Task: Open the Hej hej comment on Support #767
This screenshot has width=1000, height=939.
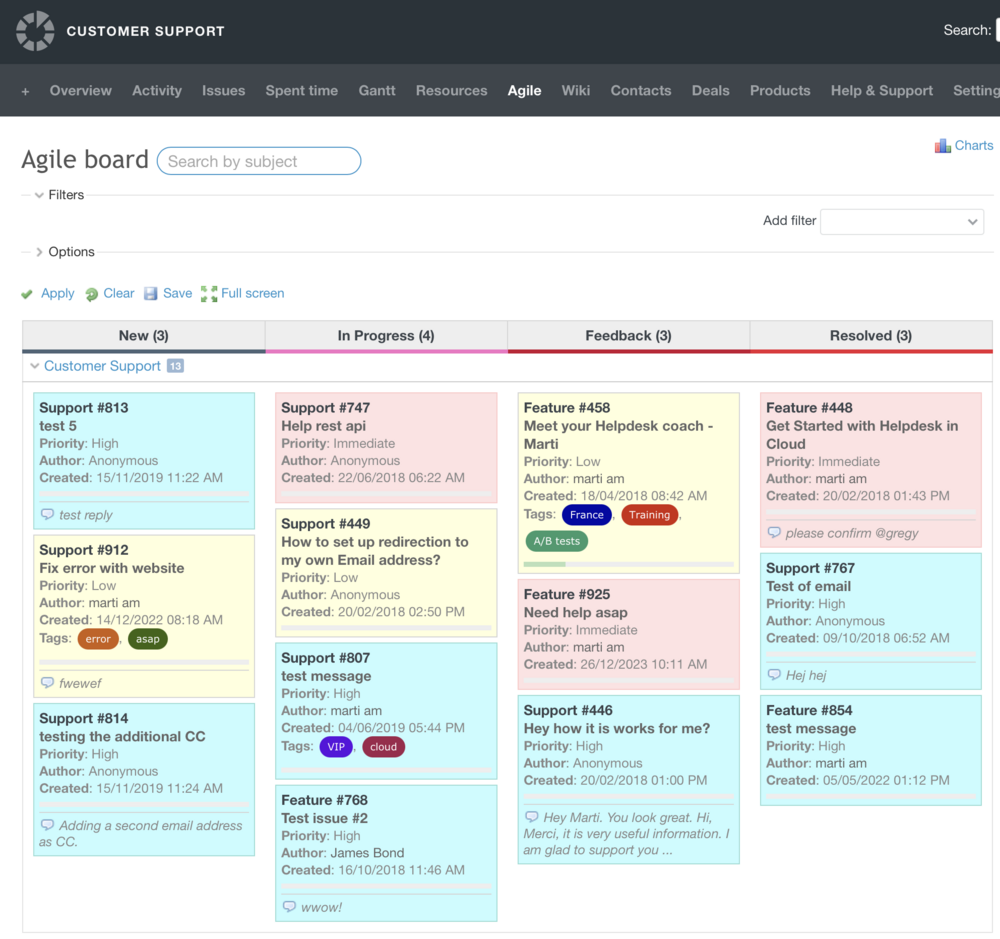Action: [776, 674]
